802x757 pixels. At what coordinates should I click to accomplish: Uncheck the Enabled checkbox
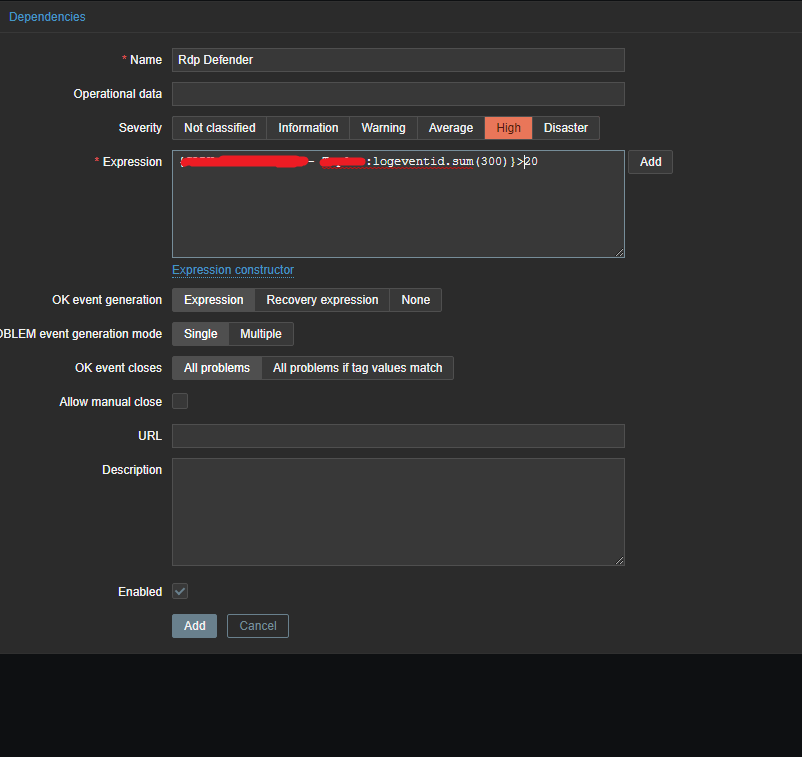pos(180,592)
